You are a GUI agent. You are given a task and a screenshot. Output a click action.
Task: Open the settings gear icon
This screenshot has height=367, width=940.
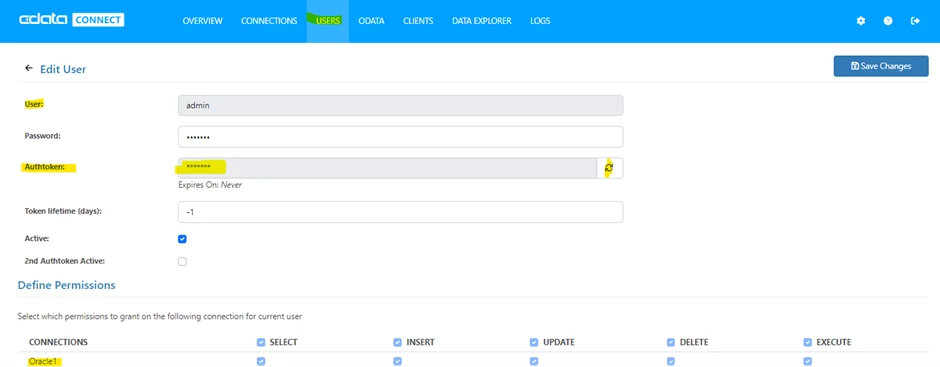coord(861,21)
